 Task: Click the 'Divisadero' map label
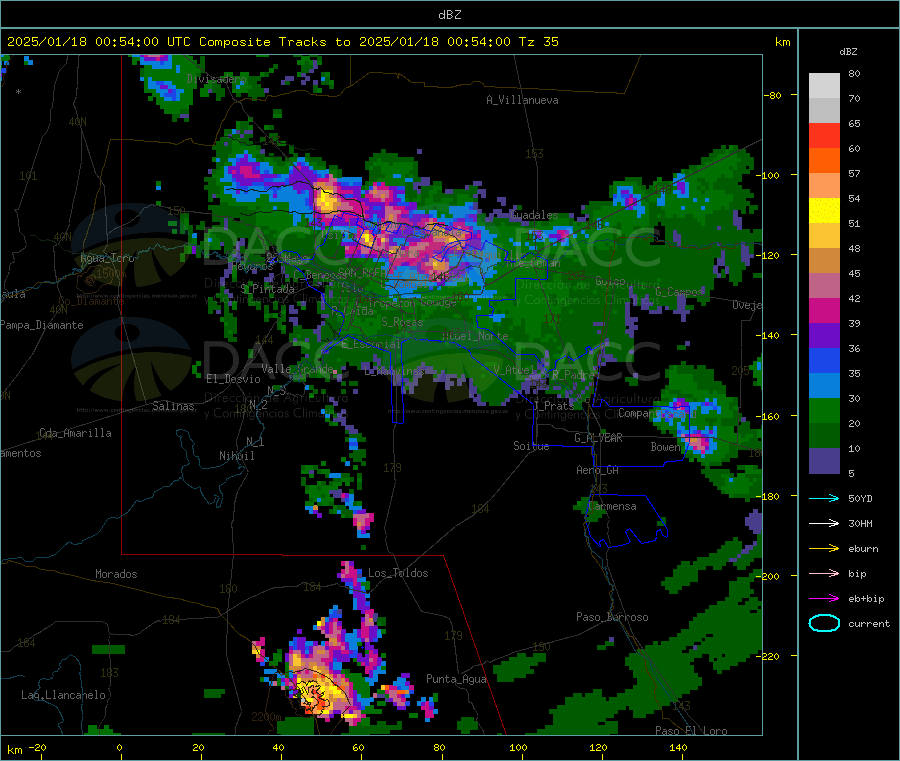[216, 79]
